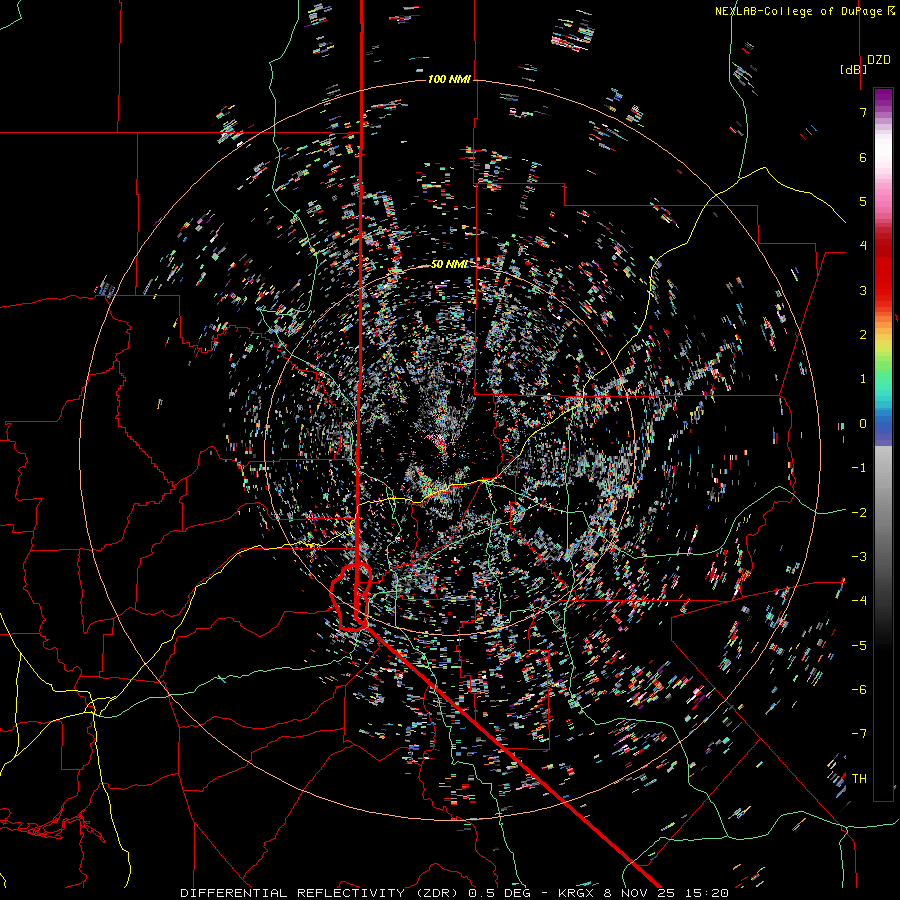Click the 3 value on color scale
The height and width of the screenshot is (900, 900).
(x=863, y=290)
